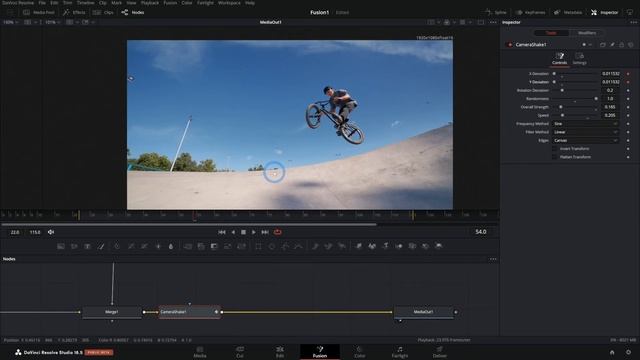640x360 pixels.
Task: Show the Keyframes panel
Action: click(x=530, y=13)
